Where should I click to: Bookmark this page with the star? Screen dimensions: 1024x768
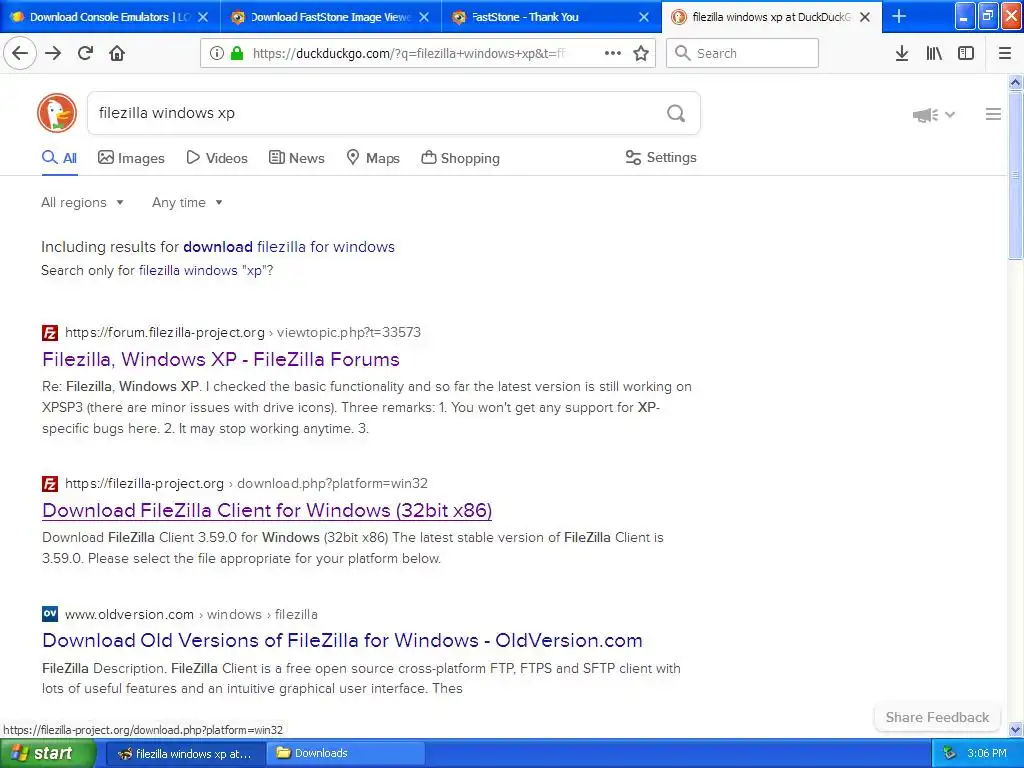click(641, 53)
